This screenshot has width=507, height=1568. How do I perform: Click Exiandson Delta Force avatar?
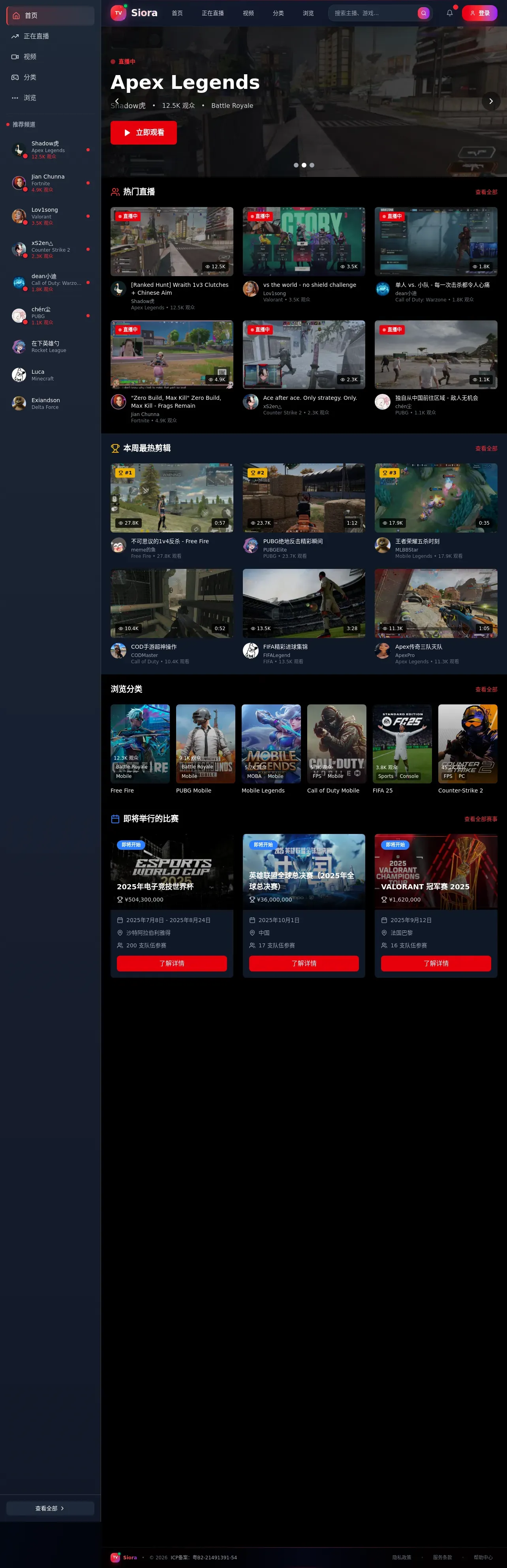[x=19, y=404]
